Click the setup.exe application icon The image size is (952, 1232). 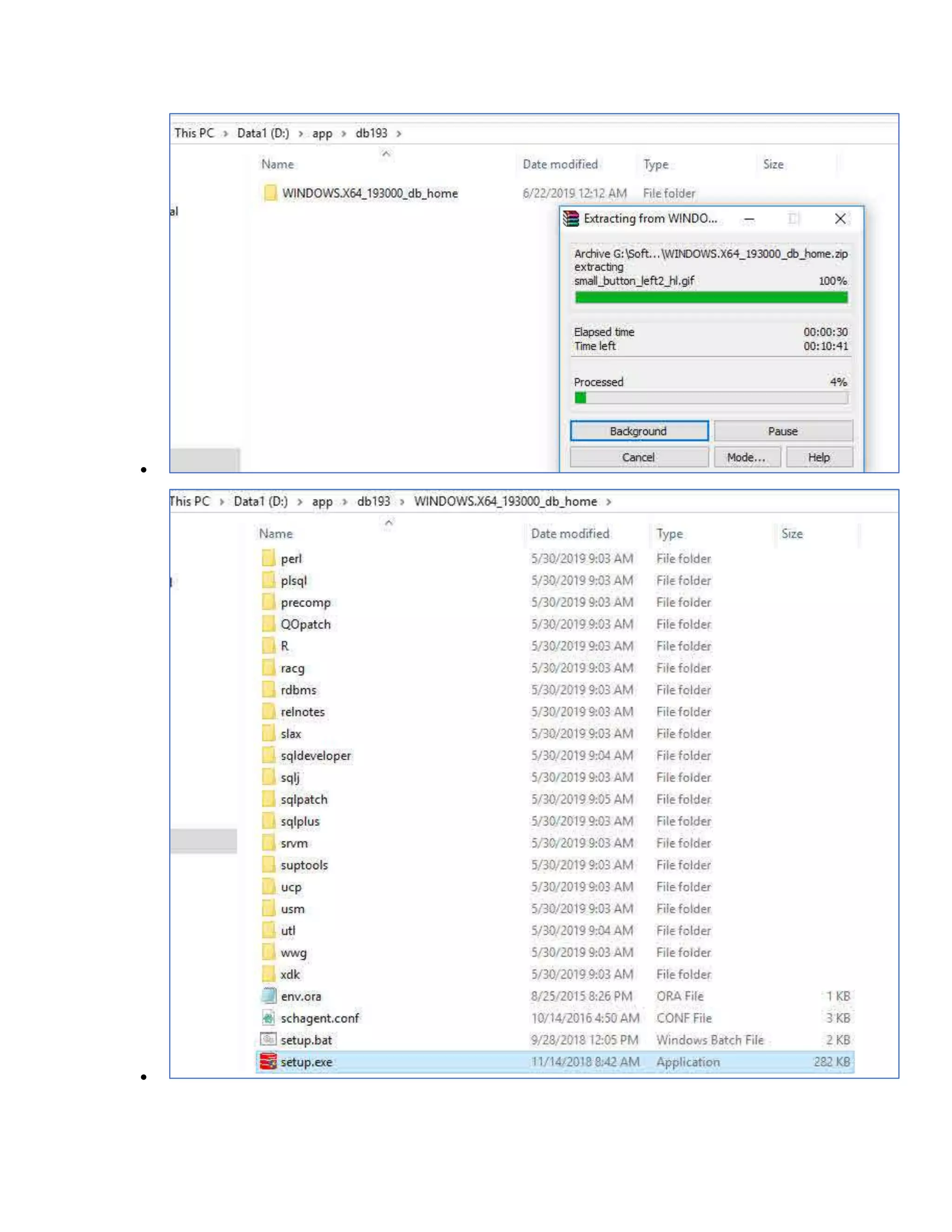coord(269,1061)
